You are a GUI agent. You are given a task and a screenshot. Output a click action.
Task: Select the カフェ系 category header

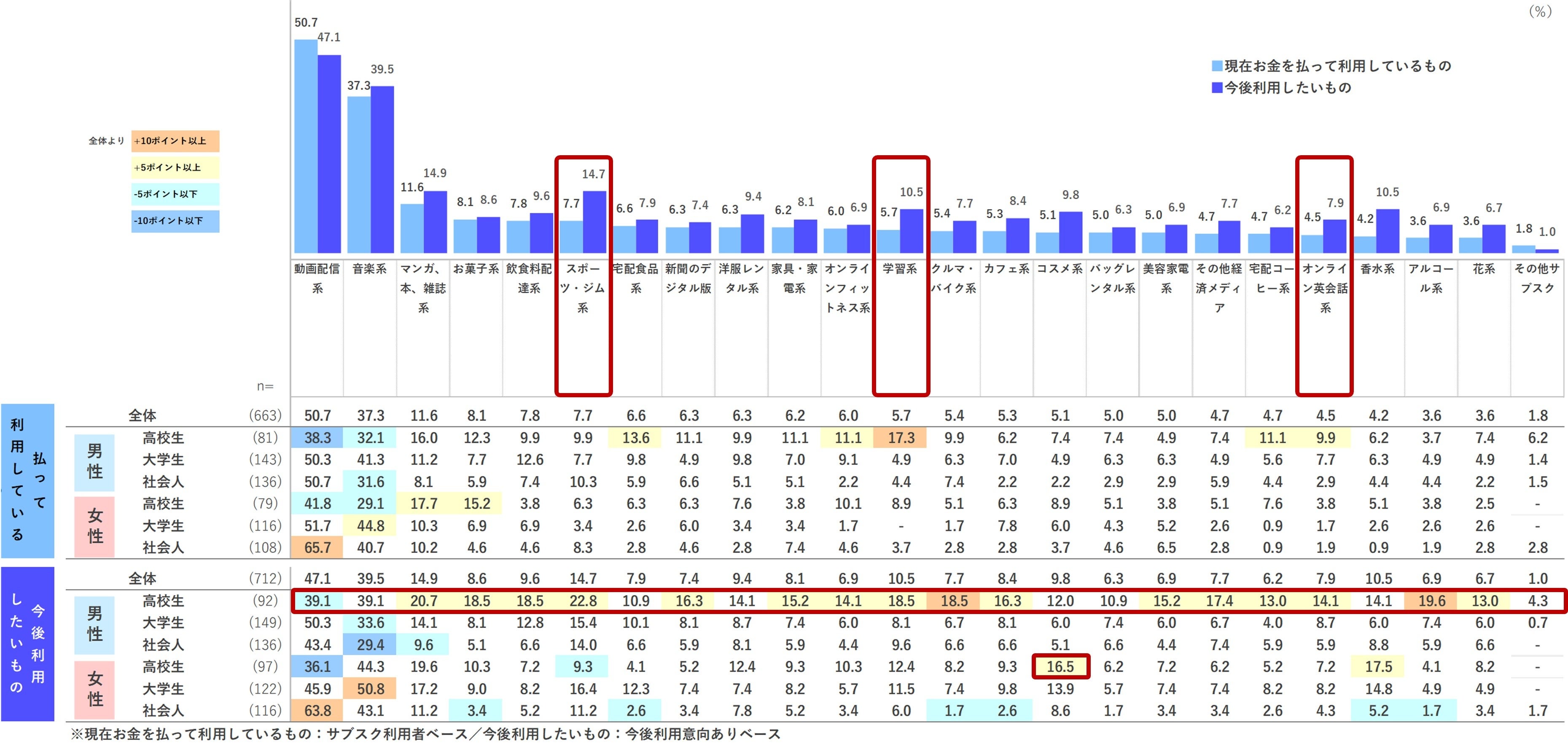point(1007,269)
